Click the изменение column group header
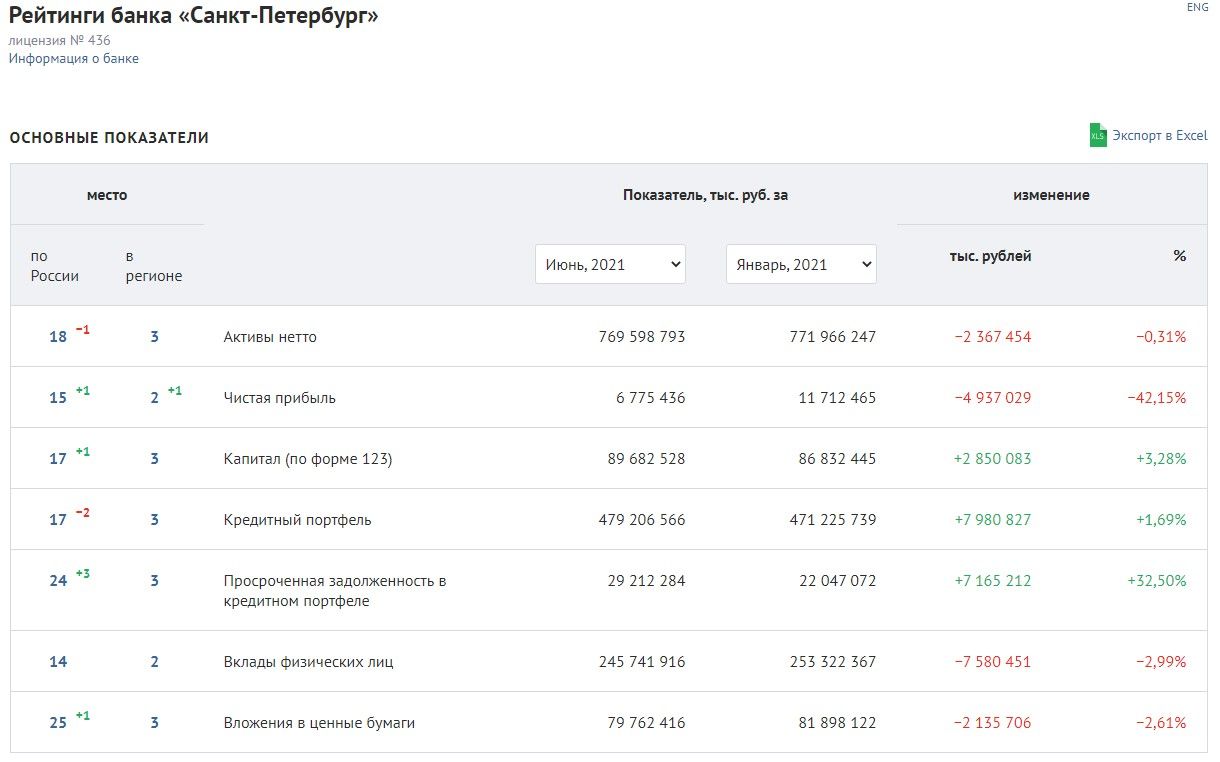This screenshot has height=762, width=1220. pyautogui.click(x=1051, y=195)
